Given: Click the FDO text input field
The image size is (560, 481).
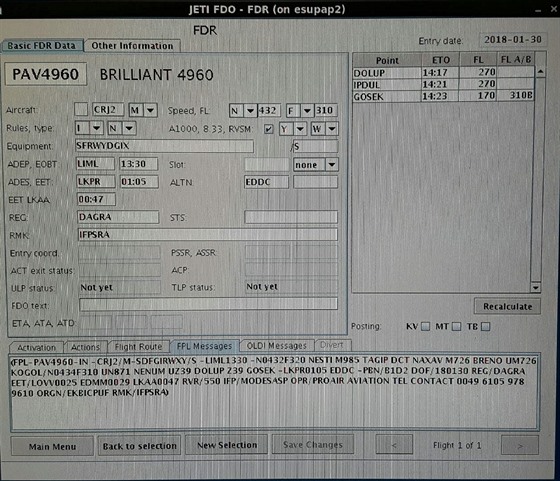Looking at the screenshot, I should pyautogui.click(x=208, y=304).
